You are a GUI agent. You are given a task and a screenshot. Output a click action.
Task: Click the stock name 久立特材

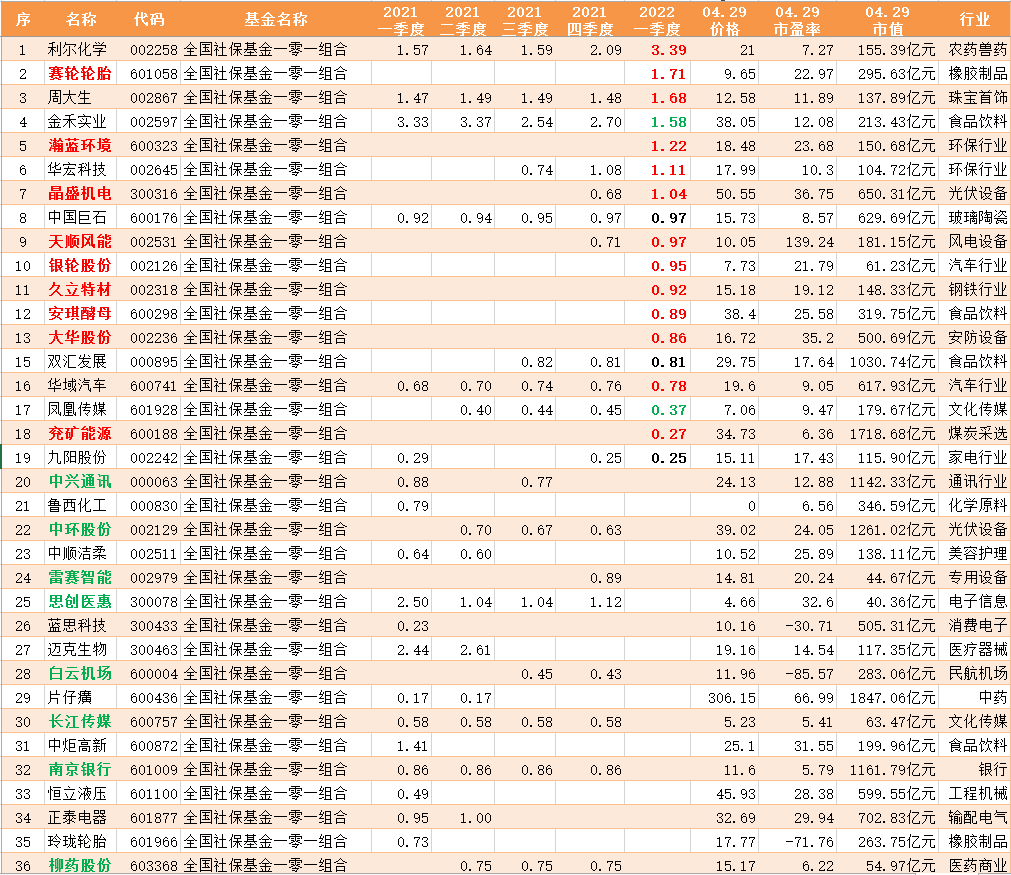click(x=80, y=290)
